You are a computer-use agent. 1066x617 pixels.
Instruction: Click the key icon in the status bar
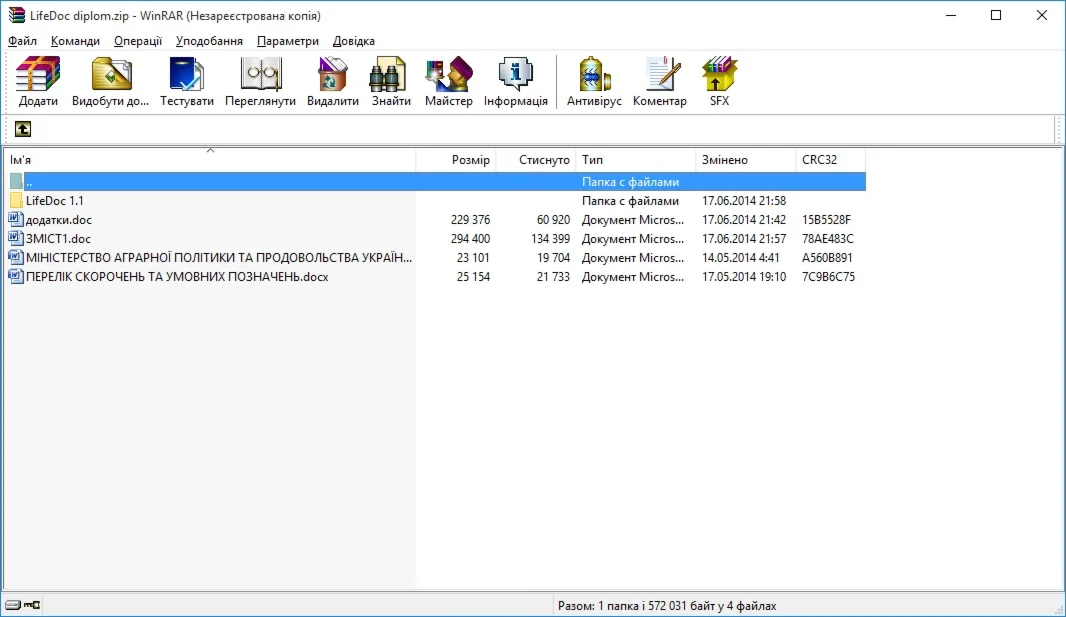pos(32,605)
